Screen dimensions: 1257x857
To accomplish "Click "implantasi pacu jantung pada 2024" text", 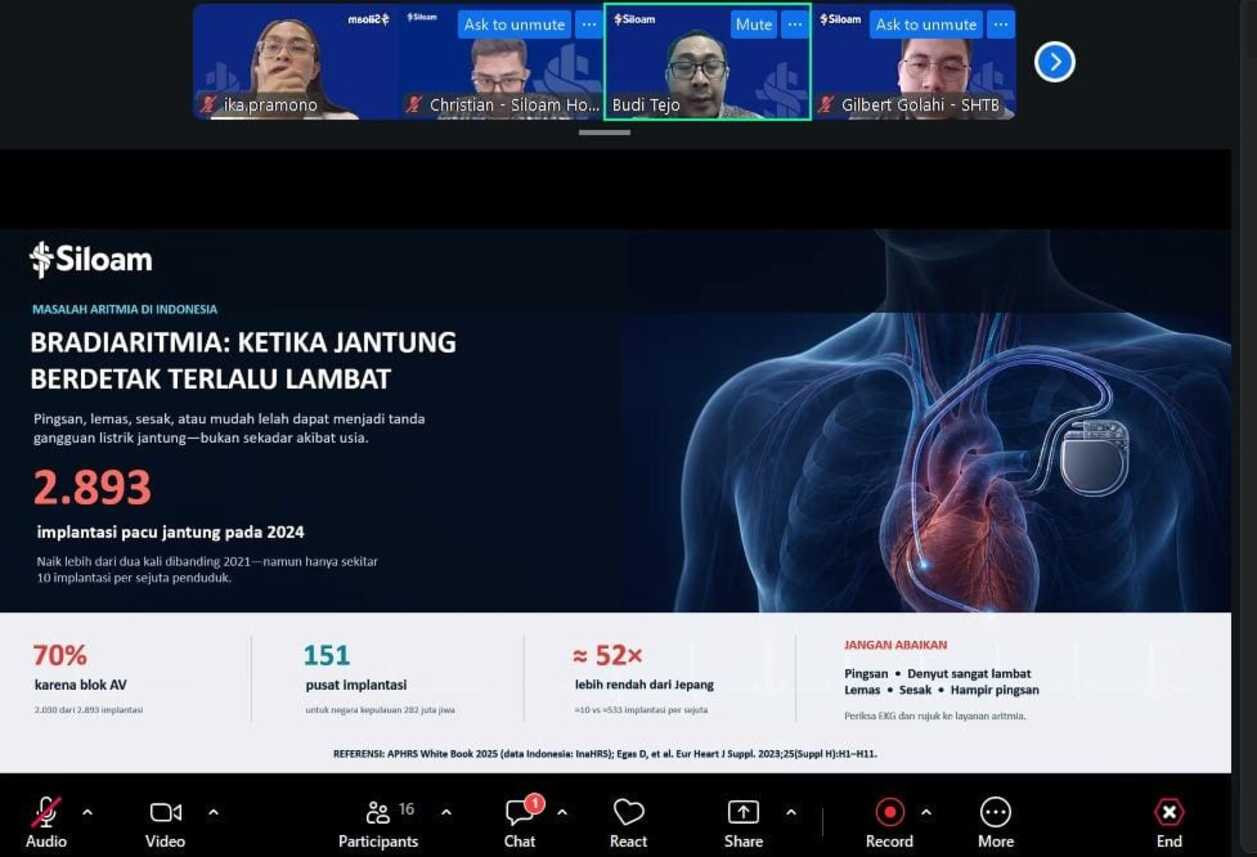I will pos(170,532).
